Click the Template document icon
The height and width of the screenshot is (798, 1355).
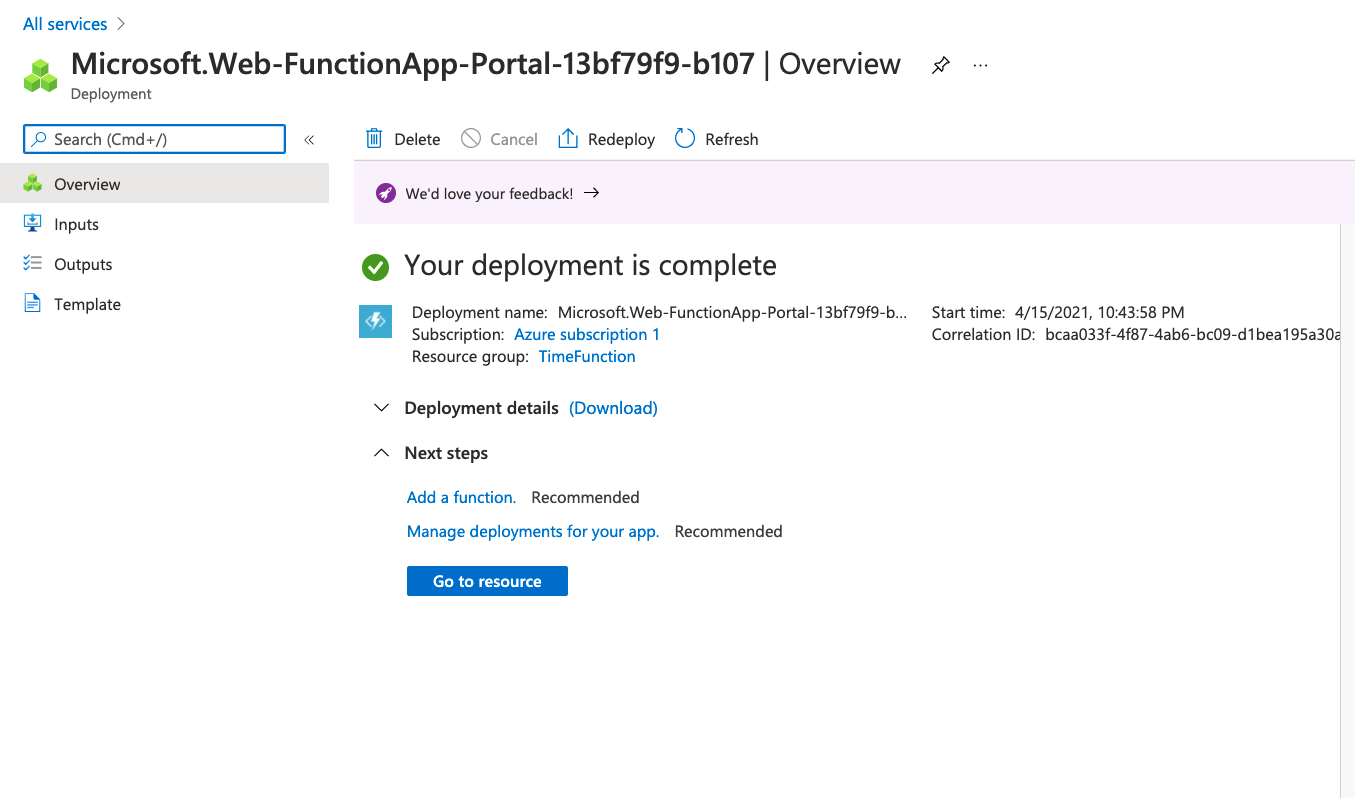point(33,304)
